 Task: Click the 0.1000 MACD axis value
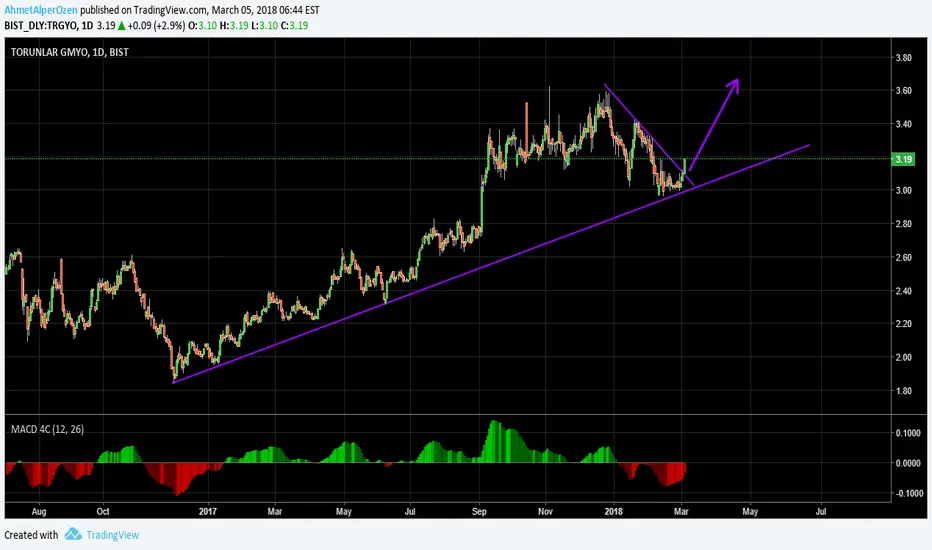click(908, 433)
